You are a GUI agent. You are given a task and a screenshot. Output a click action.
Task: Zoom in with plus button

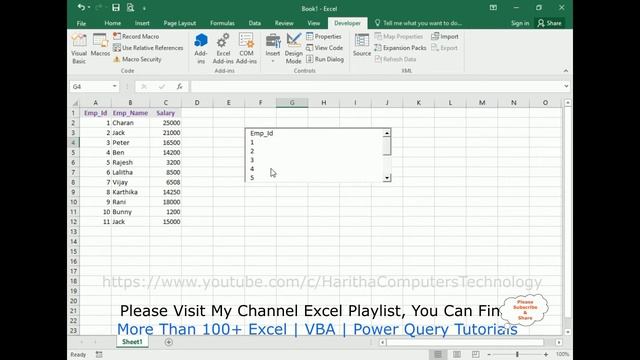[546, 354]
